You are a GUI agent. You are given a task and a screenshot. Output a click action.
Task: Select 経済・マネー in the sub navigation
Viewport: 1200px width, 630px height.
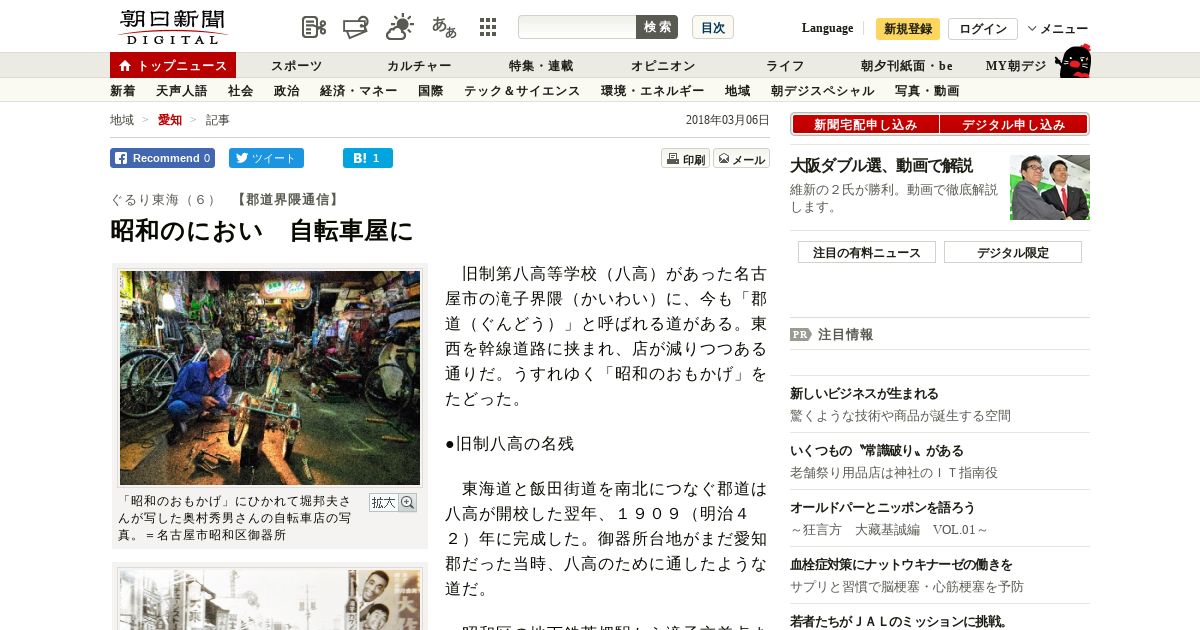coord(359,91)
